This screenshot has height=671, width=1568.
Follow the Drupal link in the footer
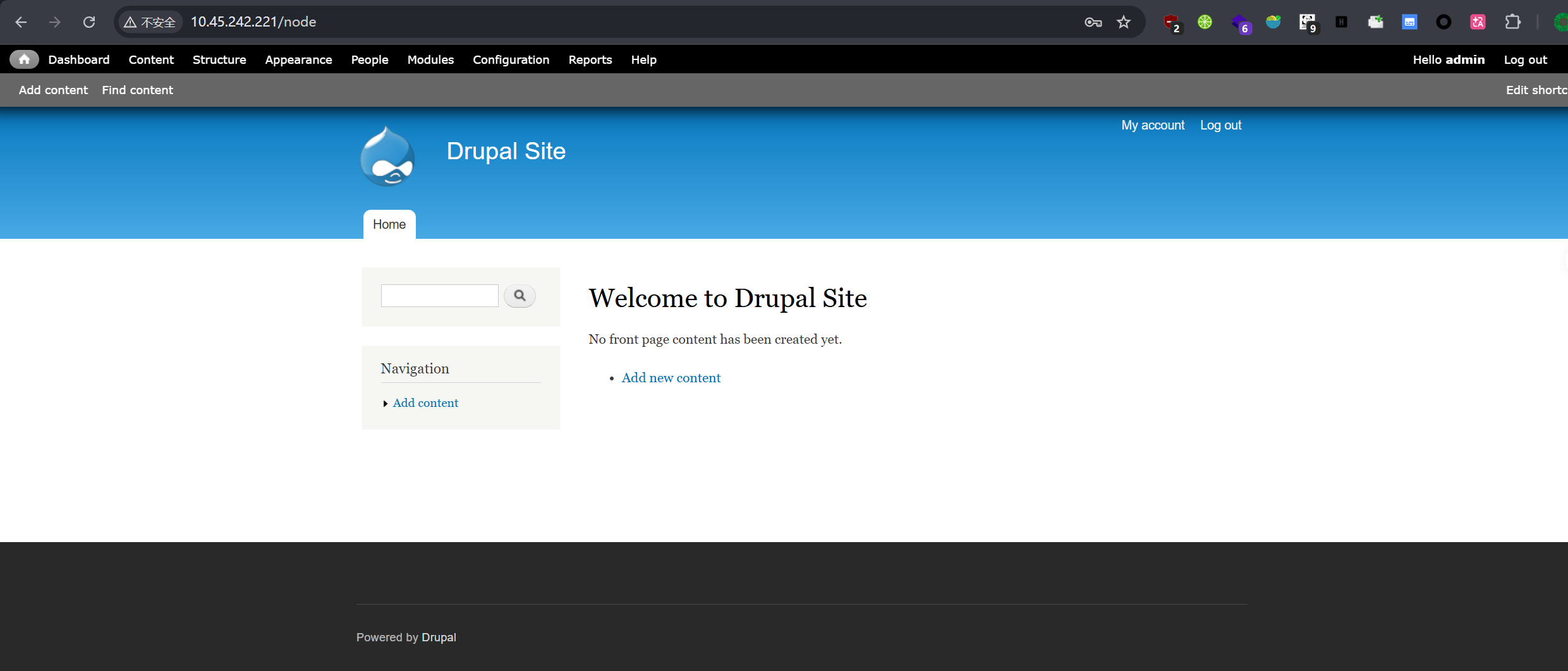coord(439,638)
